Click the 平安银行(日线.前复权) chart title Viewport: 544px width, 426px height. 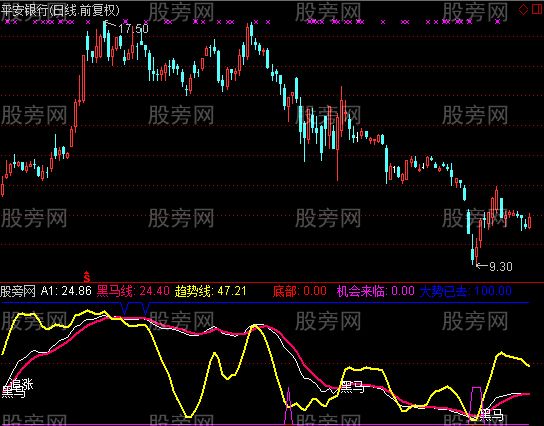pos(60,10)
